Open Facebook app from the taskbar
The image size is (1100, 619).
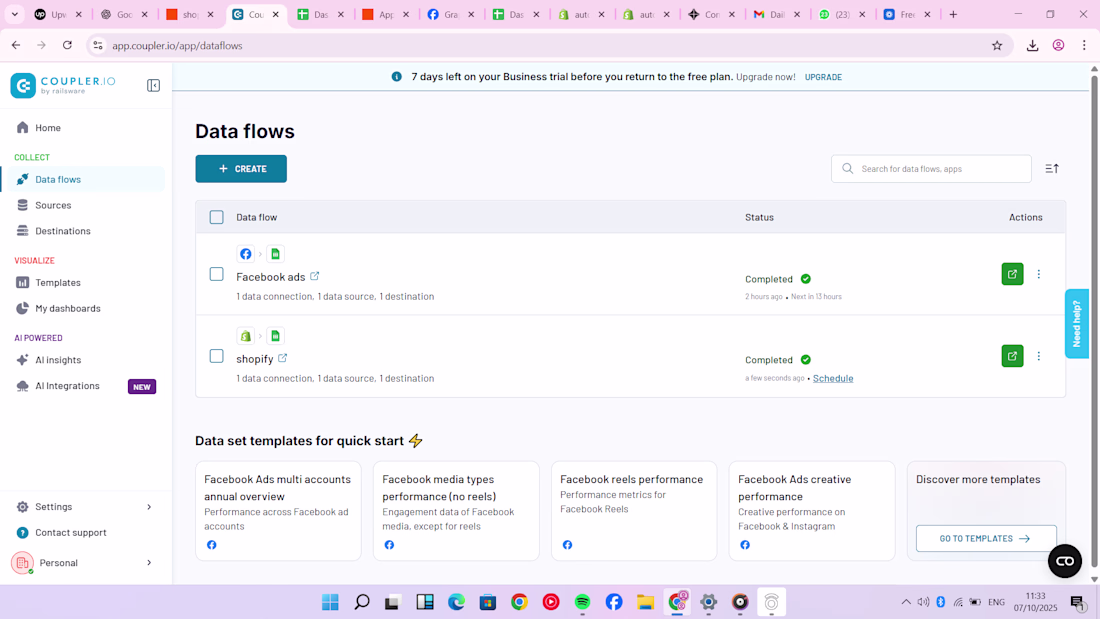(x=614, y=602)
